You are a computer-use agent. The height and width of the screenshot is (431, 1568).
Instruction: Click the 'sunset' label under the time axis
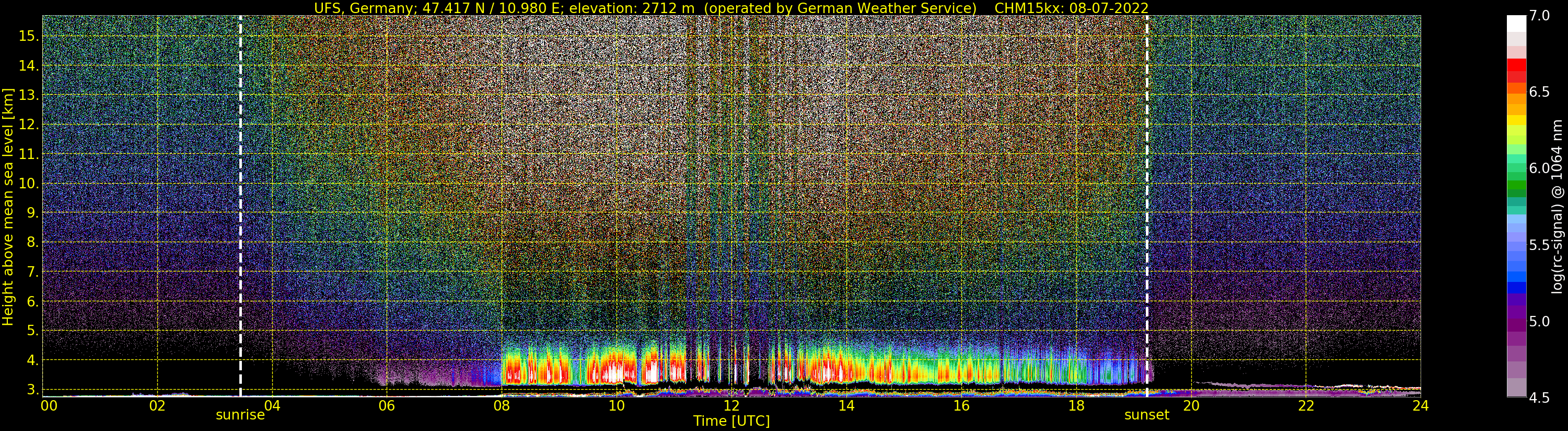pyautogui.click(x=1147, y=415)
